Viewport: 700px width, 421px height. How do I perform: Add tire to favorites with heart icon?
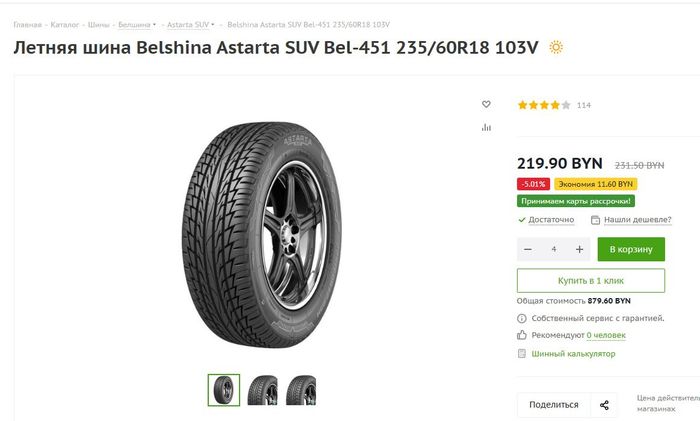tap(486, 104)
